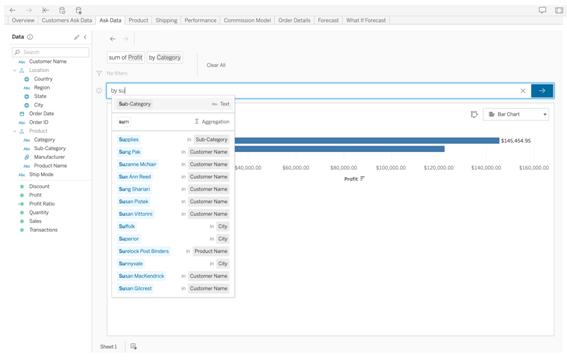Screen dimensions: 567x361
Task: Submit query with blue arrow button
Action: [542, 91]
